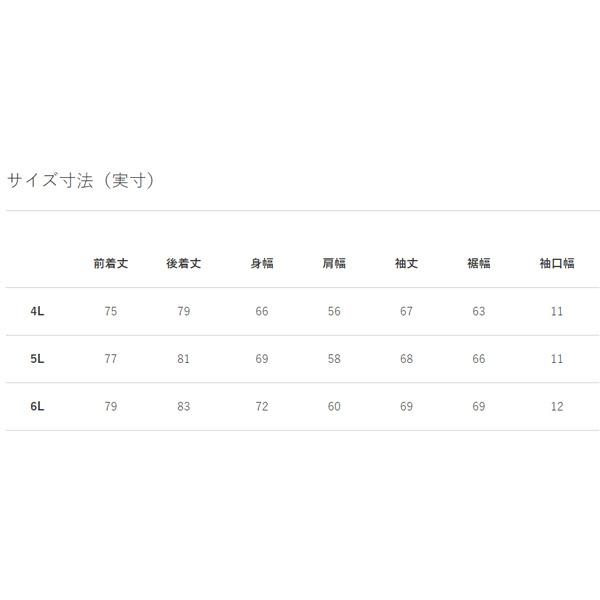Select the 前着丈 column header

[x=111, y=264]
